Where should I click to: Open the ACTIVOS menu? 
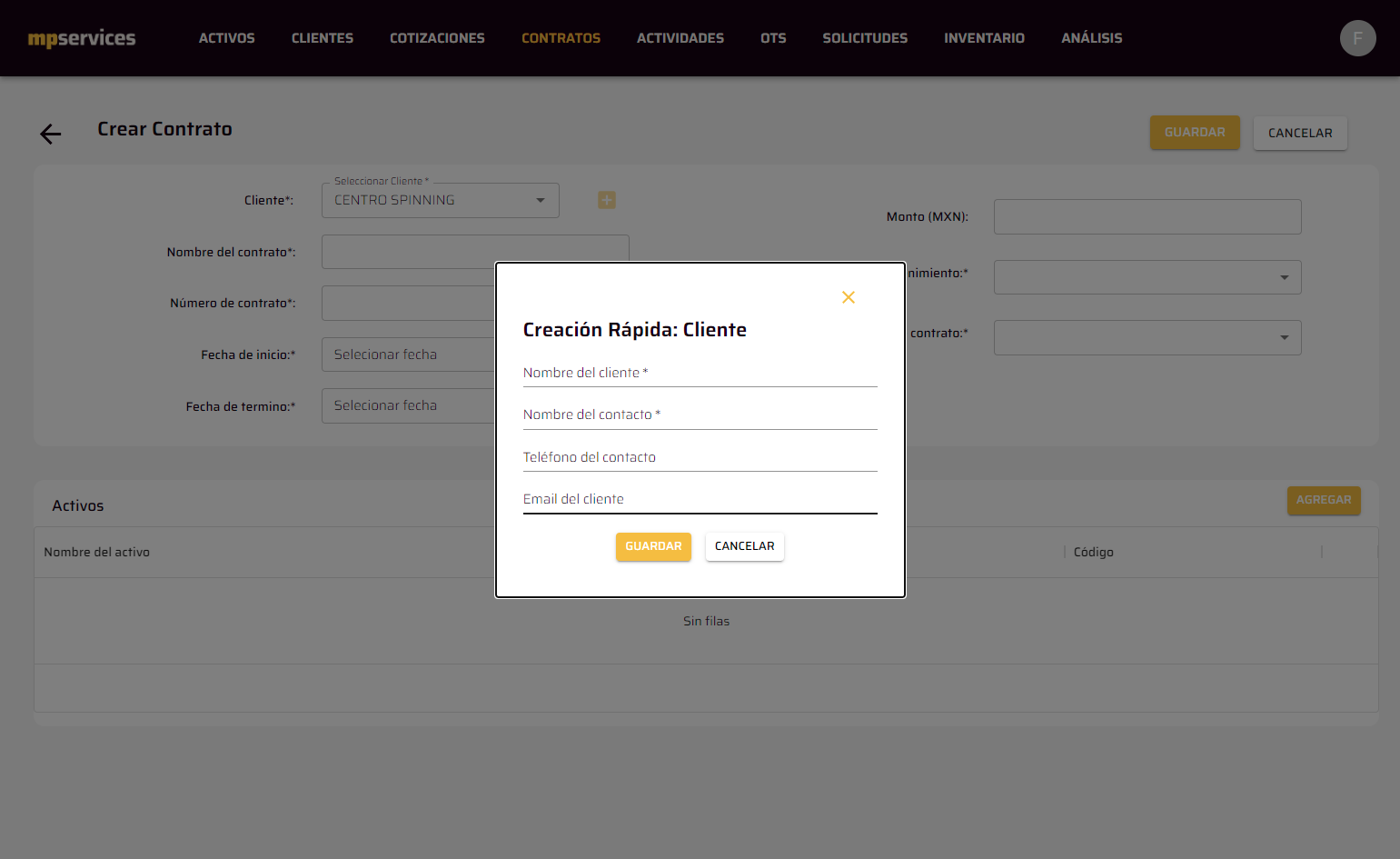pos(227,38)
